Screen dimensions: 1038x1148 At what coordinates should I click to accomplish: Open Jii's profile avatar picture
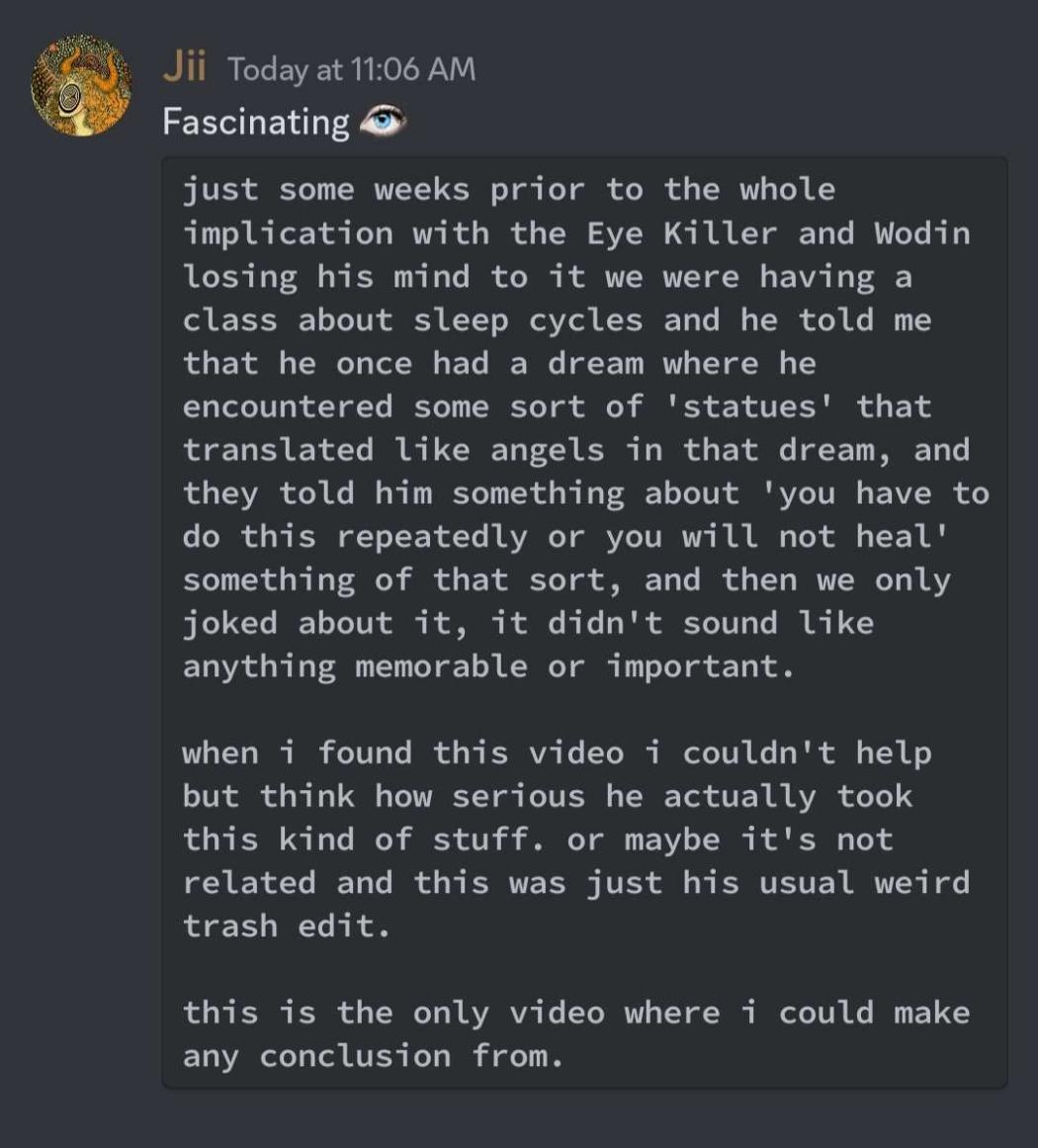(81, 85)
